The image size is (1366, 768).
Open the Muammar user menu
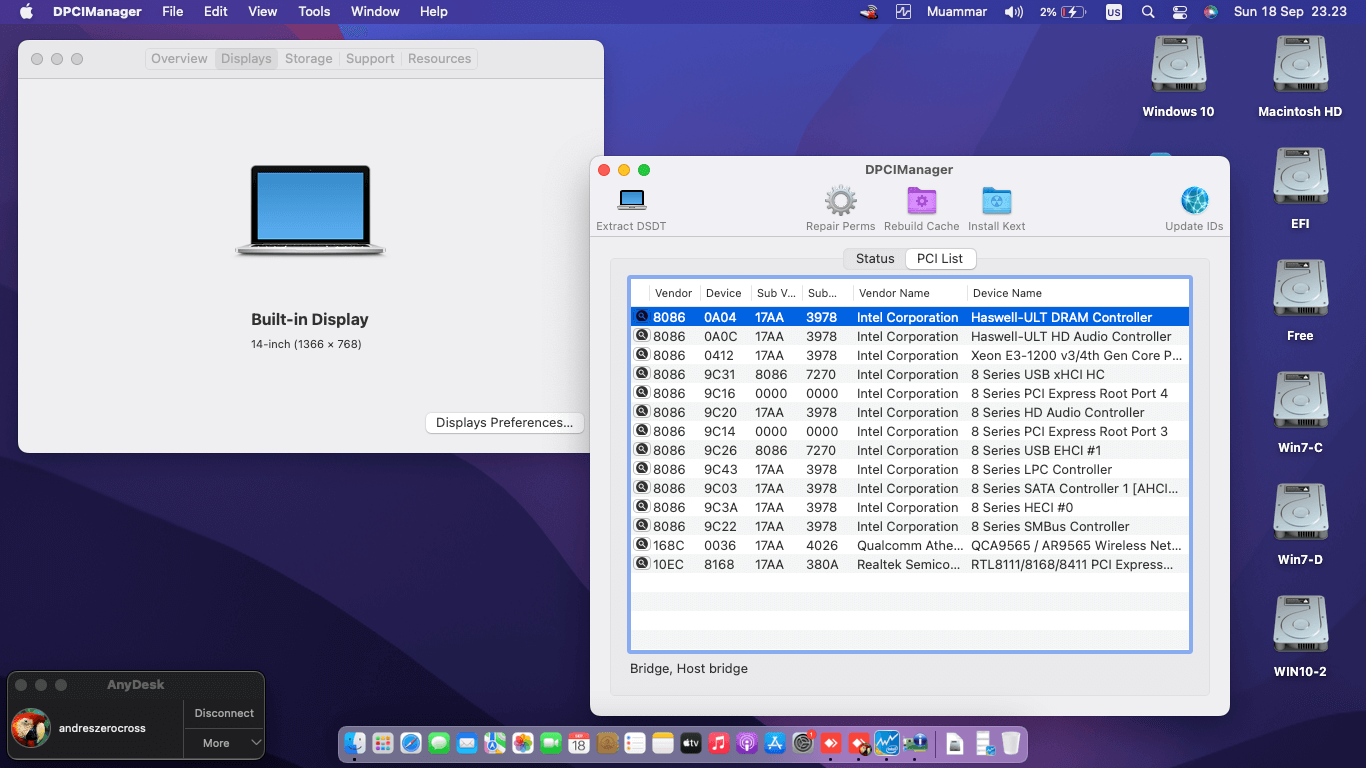[959, 12]
